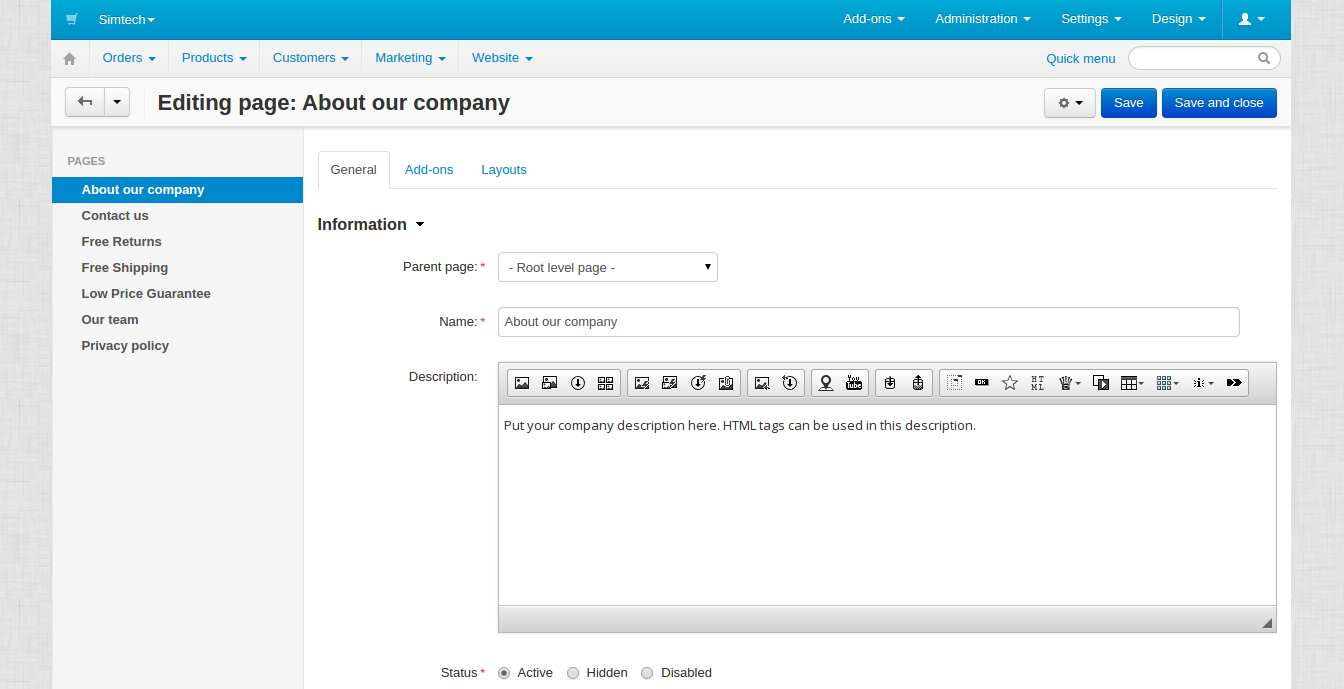Click the first image icon in editor toolbar
Screen dimensions: 1344x689
coord(522,383)
